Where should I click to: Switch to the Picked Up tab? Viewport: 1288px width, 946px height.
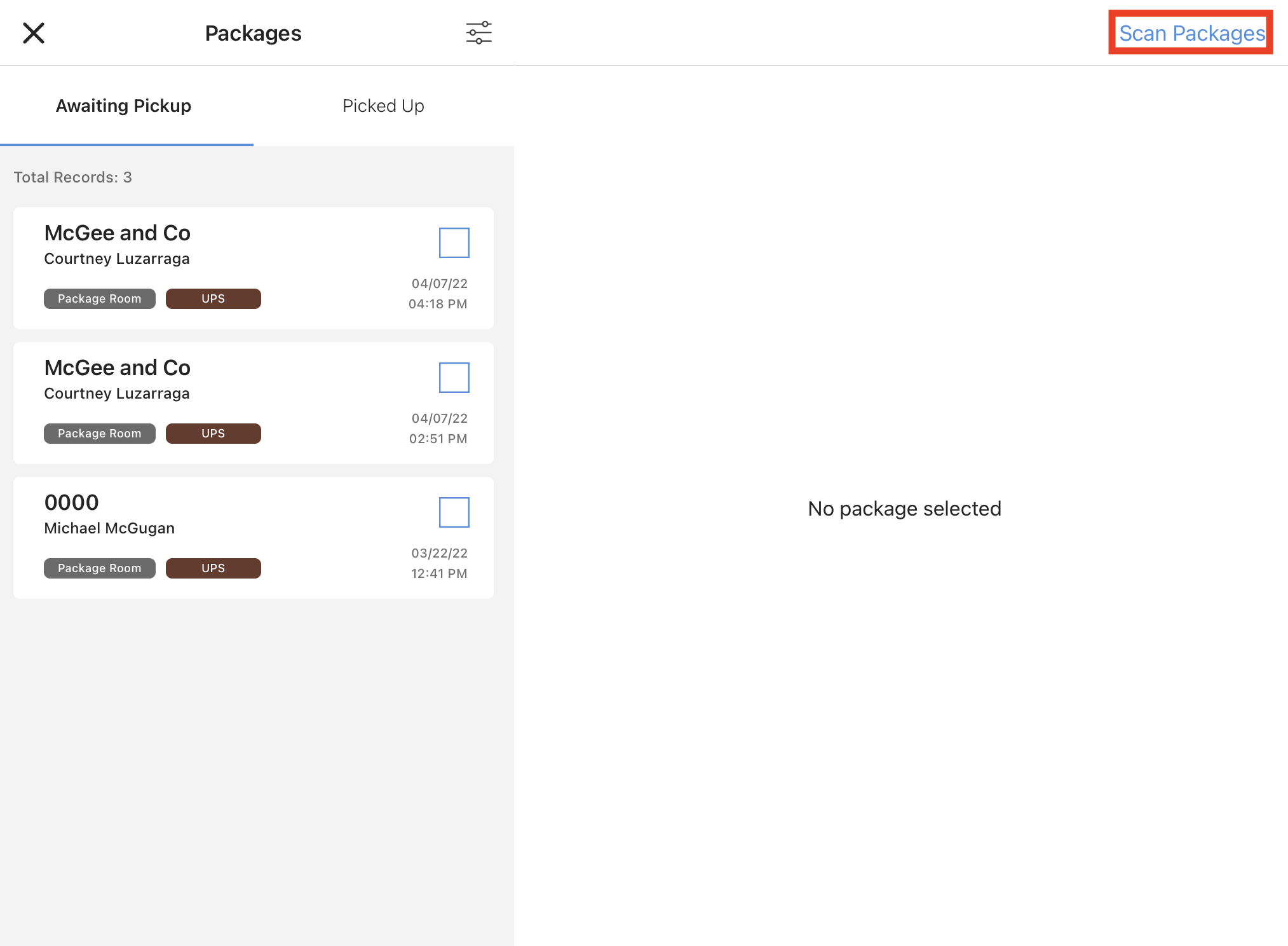point(383,106)
